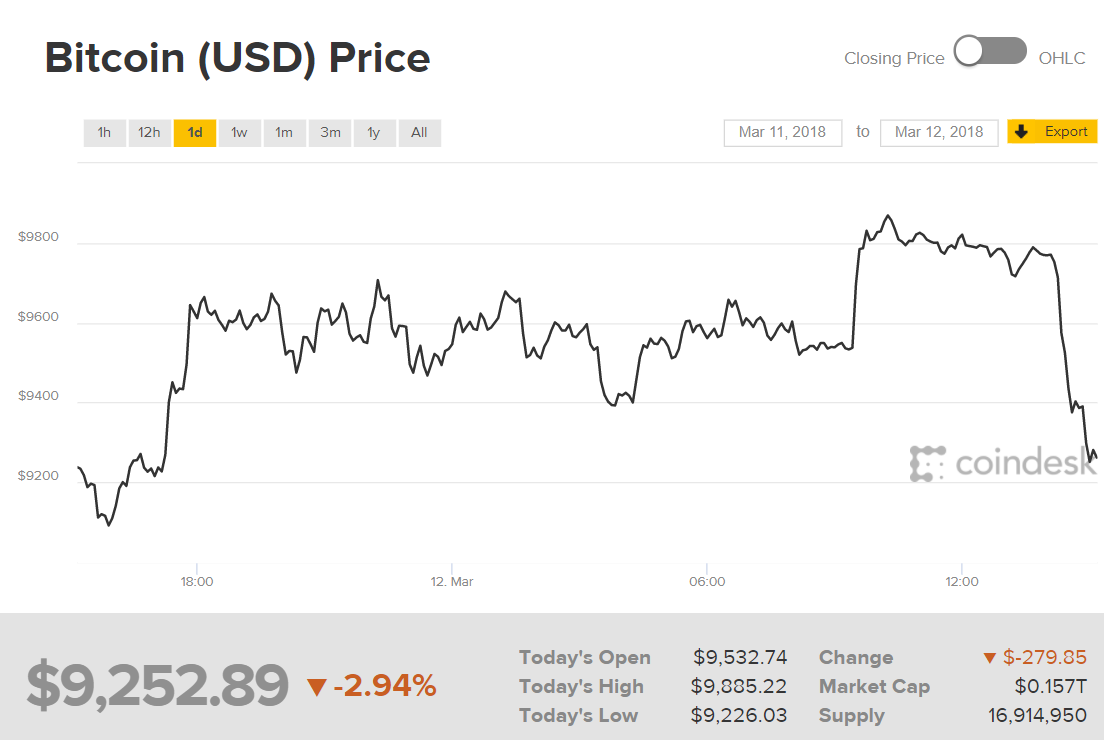This screenshot has height=740, width=1104.
Task: Select the Closing Price label
Action: coord(894,58)
